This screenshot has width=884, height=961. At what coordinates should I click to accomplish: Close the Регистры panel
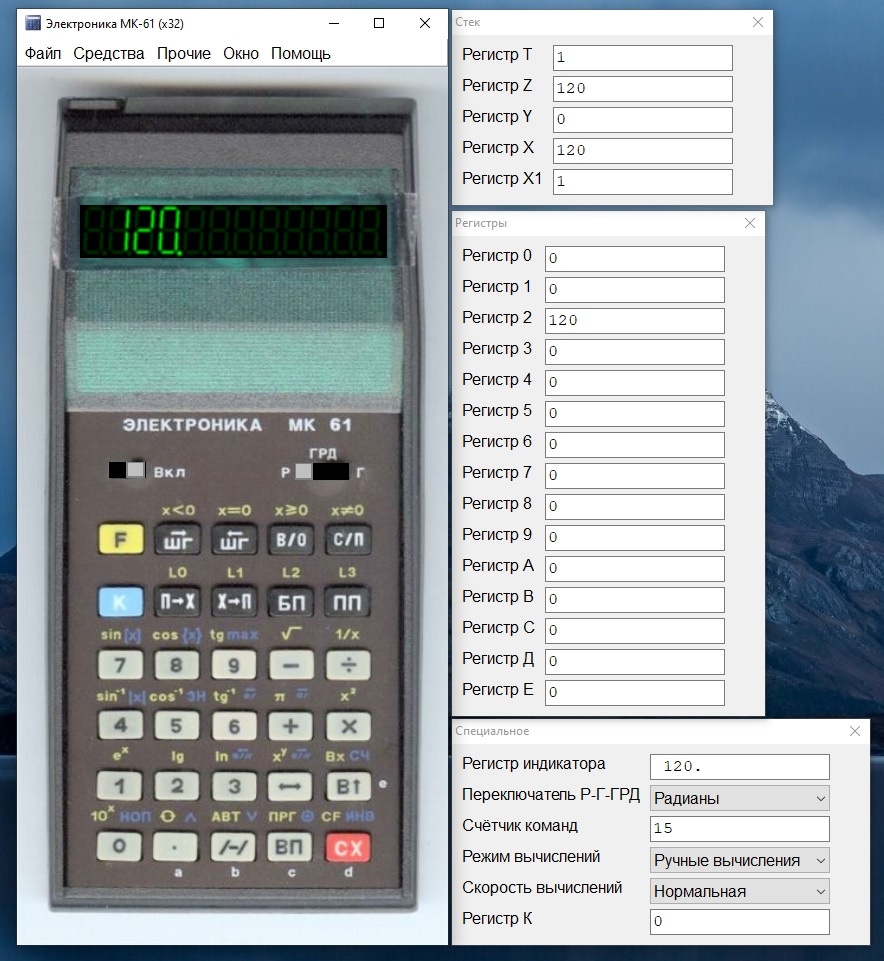click(750, 223)
